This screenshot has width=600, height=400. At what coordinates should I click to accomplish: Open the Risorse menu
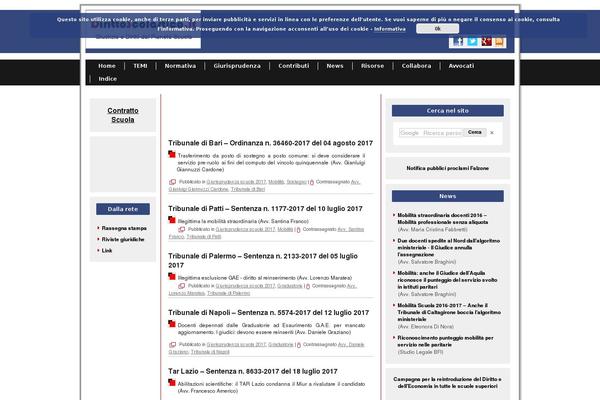click(372, 66)
